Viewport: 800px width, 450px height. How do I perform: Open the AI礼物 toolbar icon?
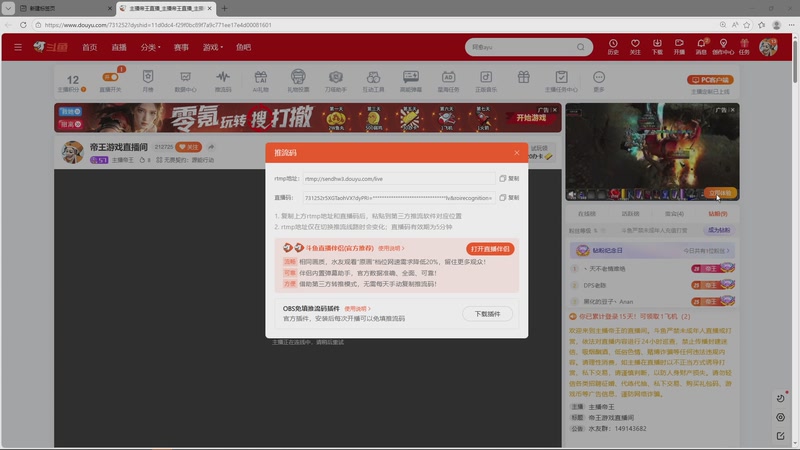[x=261, y=81]
